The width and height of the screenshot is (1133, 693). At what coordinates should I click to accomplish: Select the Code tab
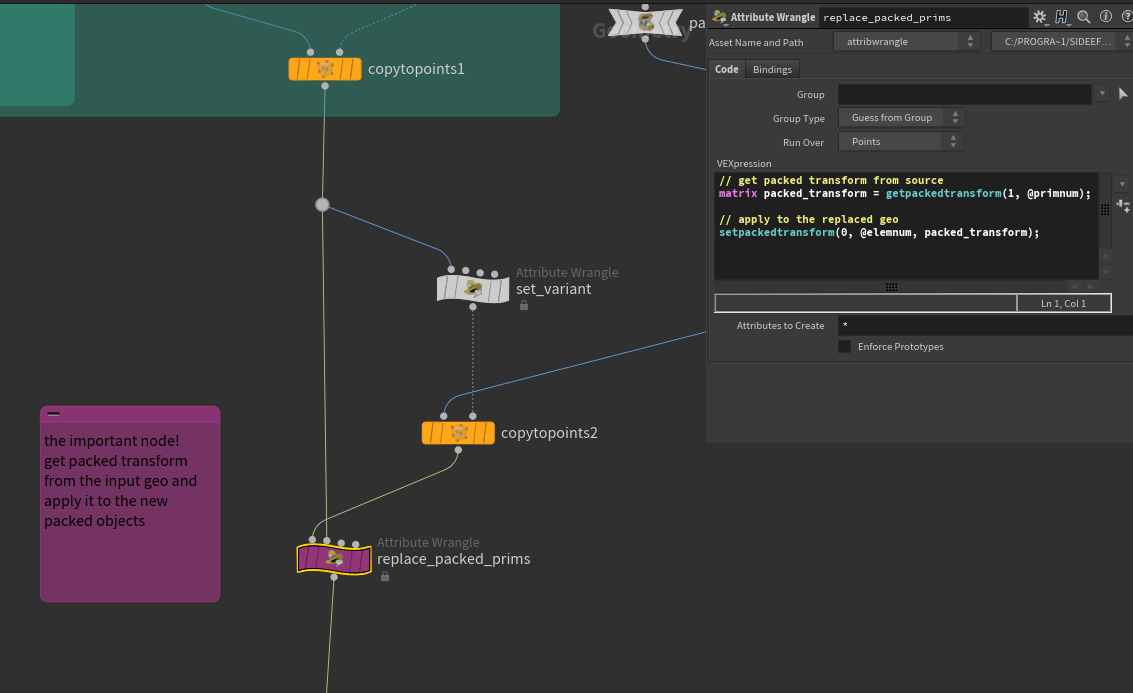pyautogui.click(x=727, y=69)
